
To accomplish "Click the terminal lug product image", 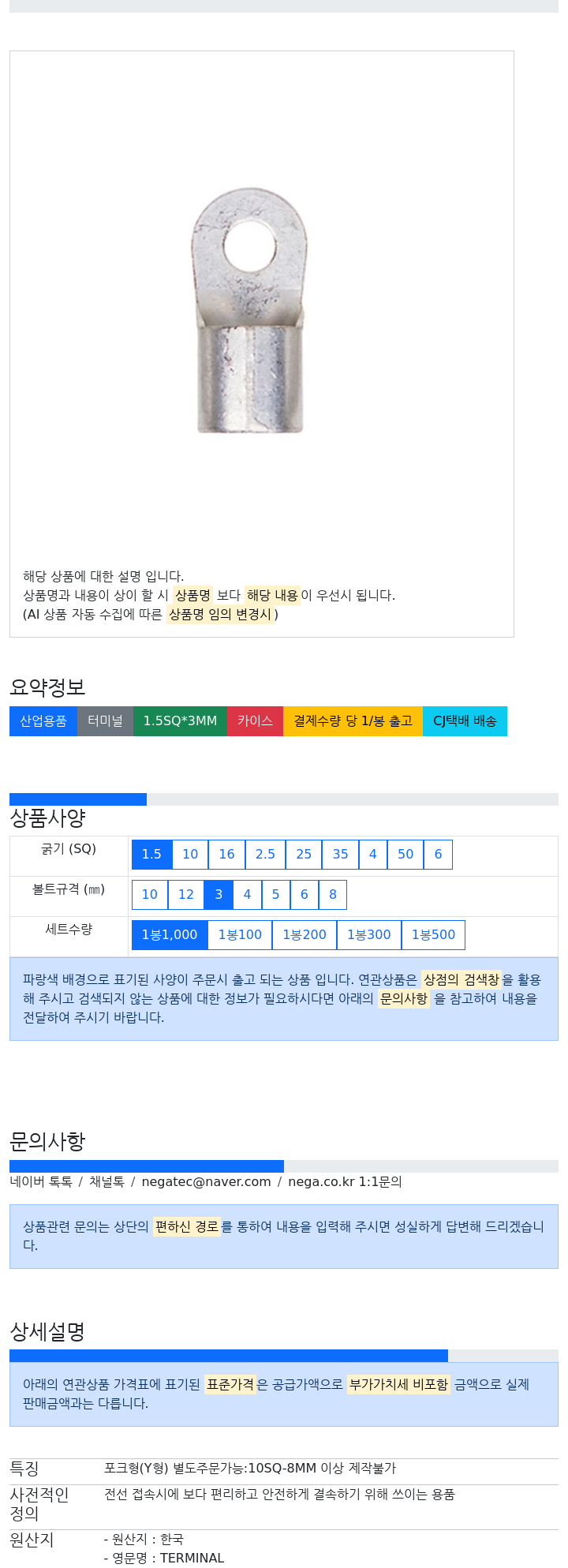I will (x=249, y=310).
